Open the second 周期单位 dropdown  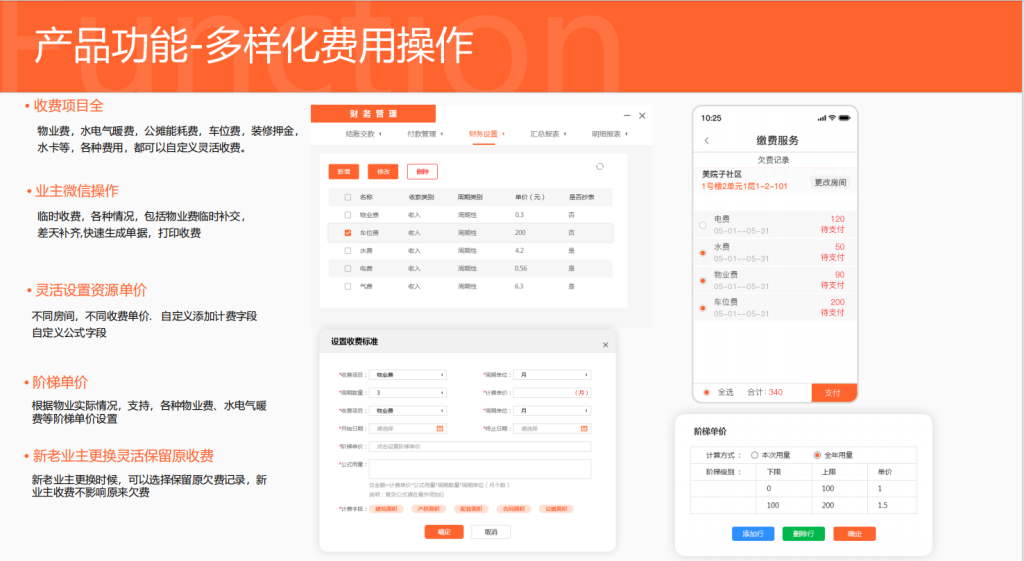coord(552,411)
